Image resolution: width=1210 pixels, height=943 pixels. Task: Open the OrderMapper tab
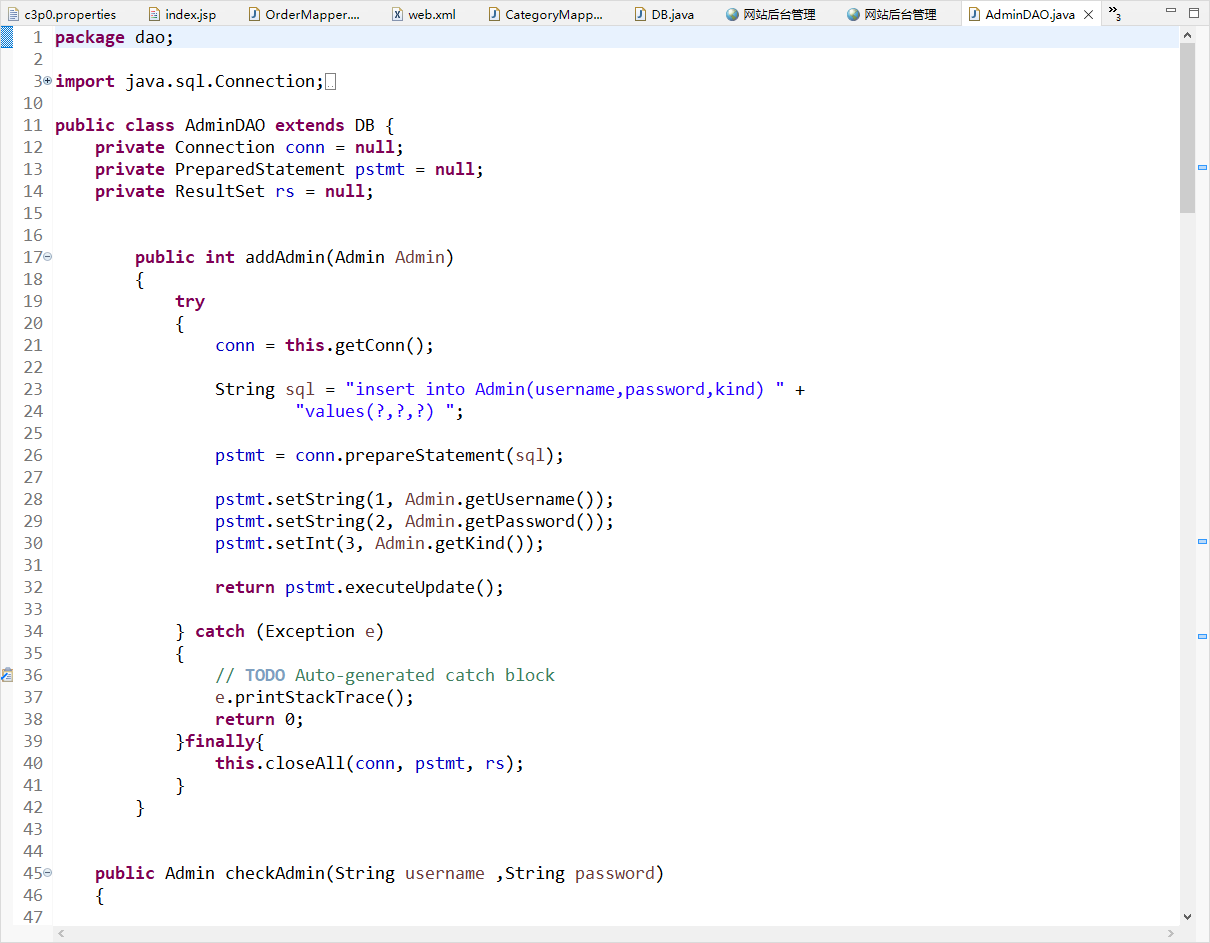pos(304,15)
